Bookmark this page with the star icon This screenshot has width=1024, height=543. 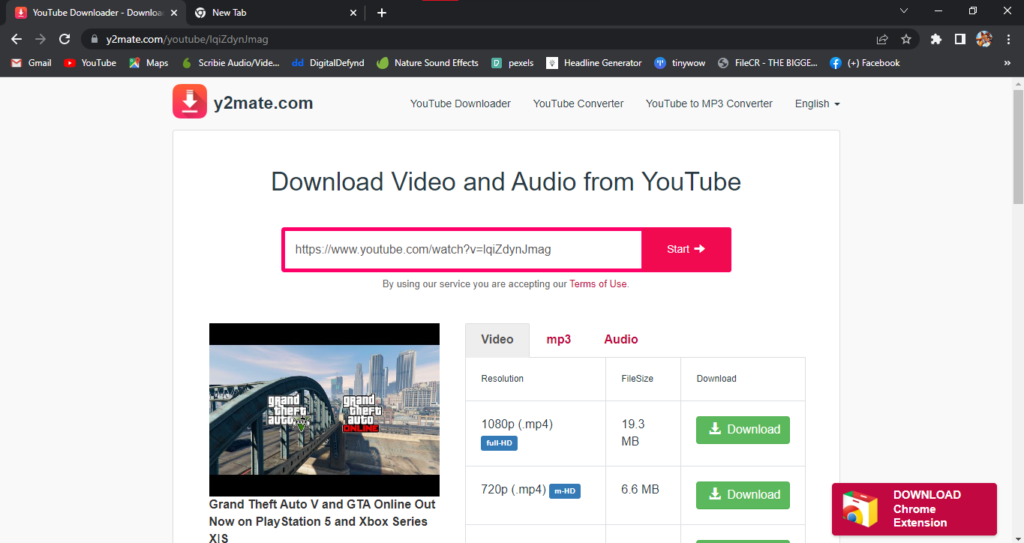point(906,39)
